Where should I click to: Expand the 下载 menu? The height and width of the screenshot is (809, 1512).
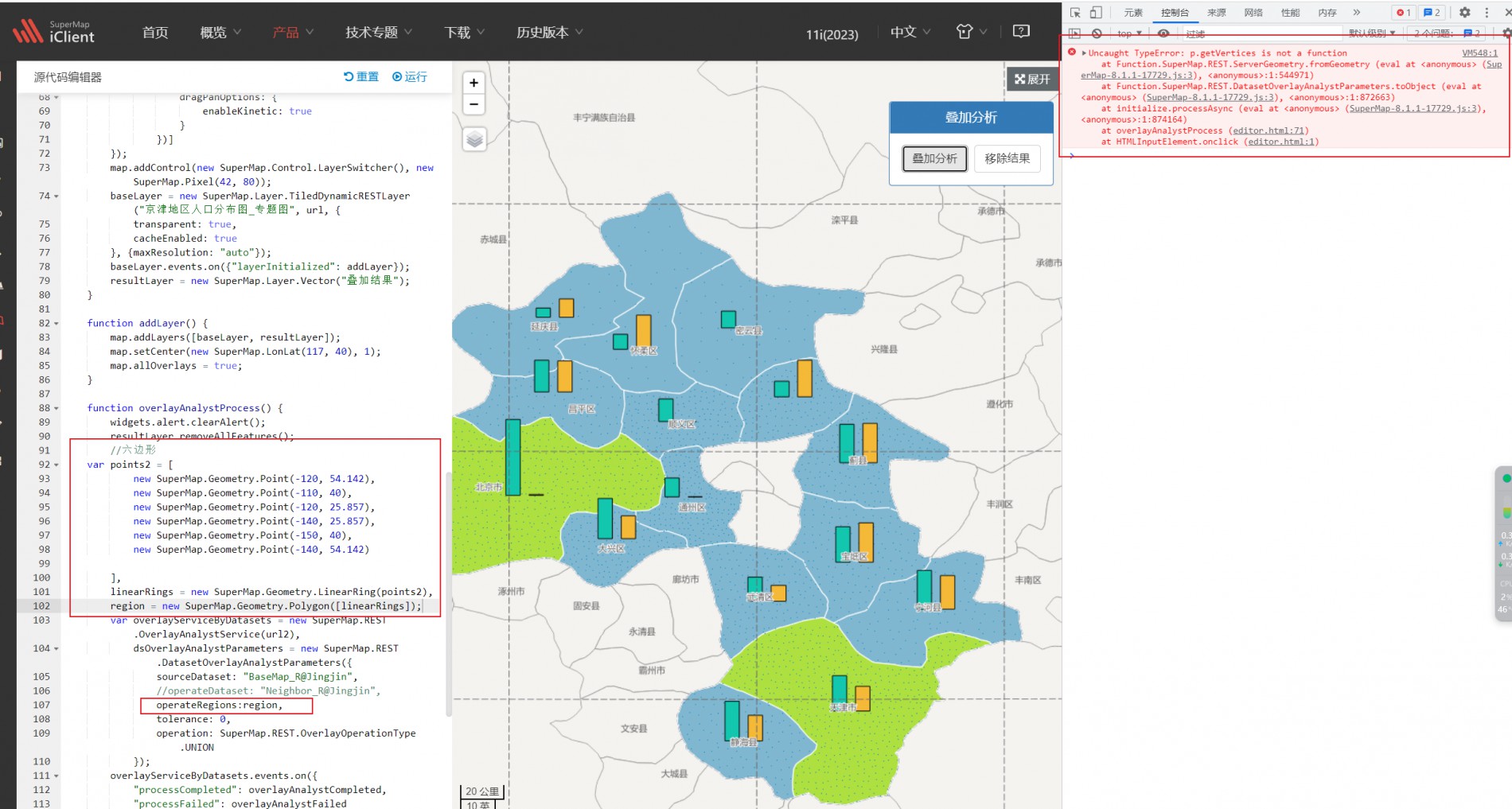pos(465,33)
